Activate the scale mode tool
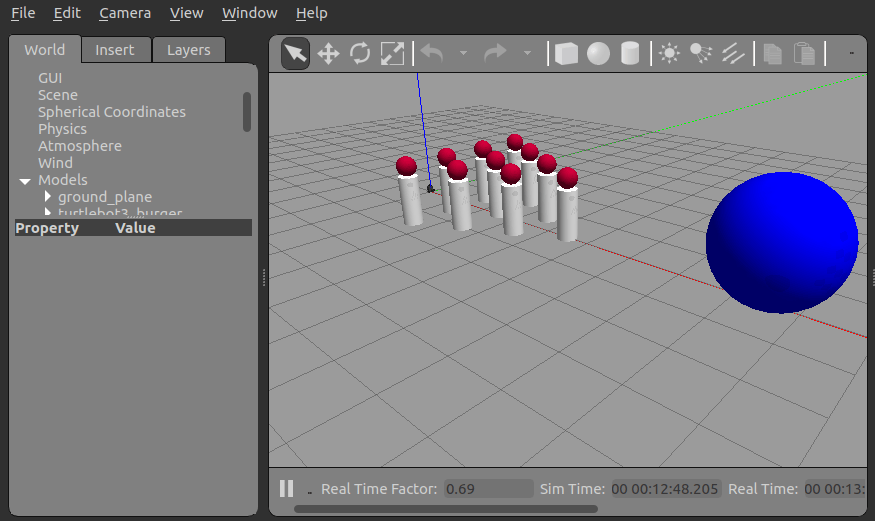The width and height of the screenshot is (875, 521). pyautogui.click(x=392, y=54)
